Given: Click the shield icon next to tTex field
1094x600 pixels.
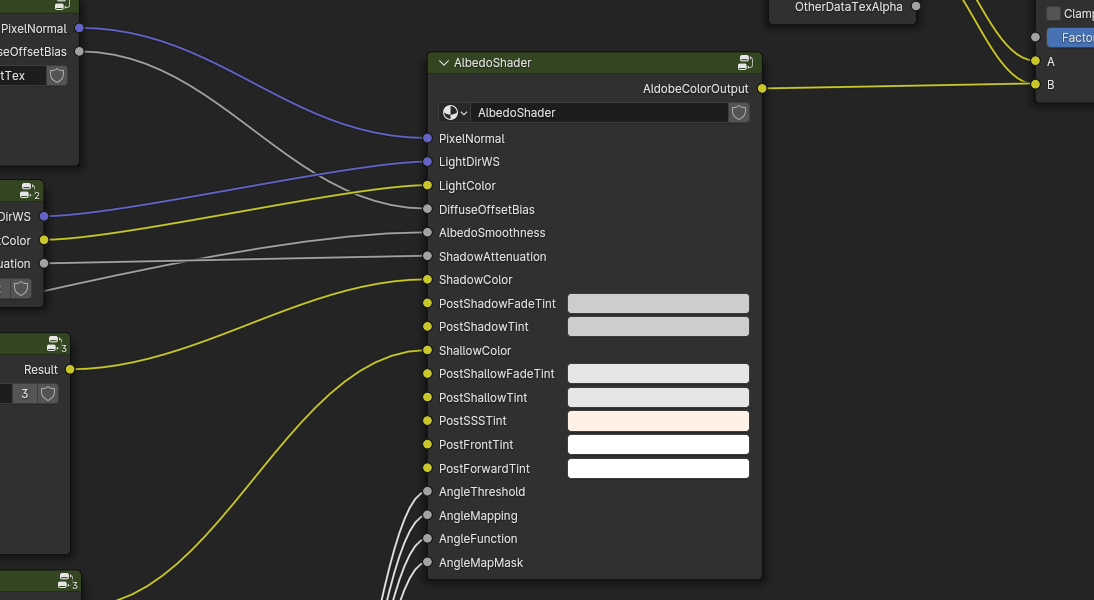Looking at the screenshot, I should click(x=57, y=75).
